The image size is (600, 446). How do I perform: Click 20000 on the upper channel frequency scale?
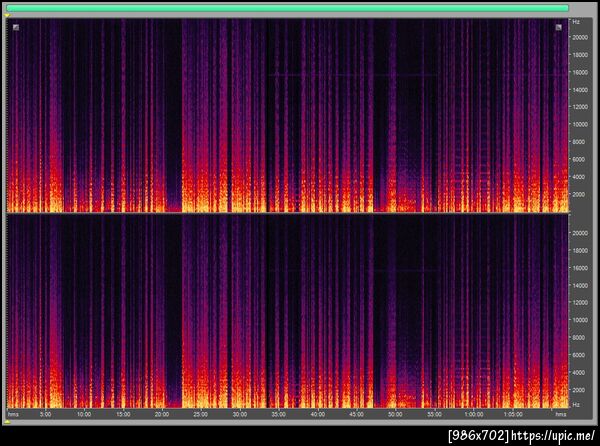coord(580,37)
